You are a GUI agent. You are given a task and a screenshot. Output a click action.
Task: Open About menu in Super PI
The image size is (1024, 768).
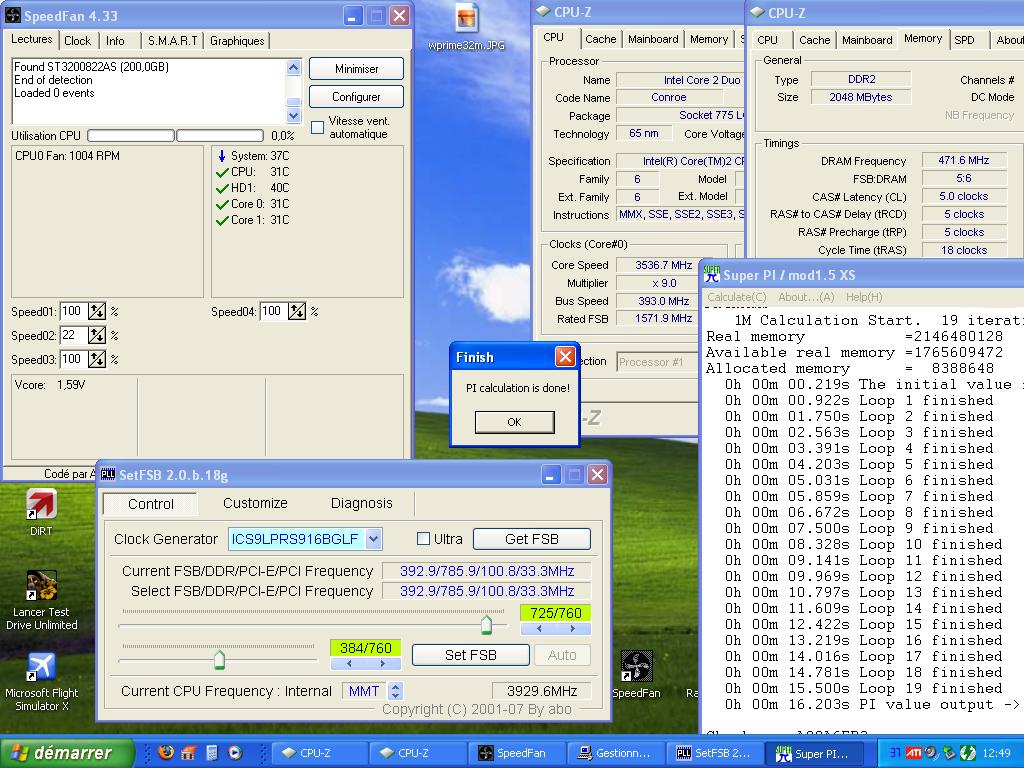click(806, 297)
